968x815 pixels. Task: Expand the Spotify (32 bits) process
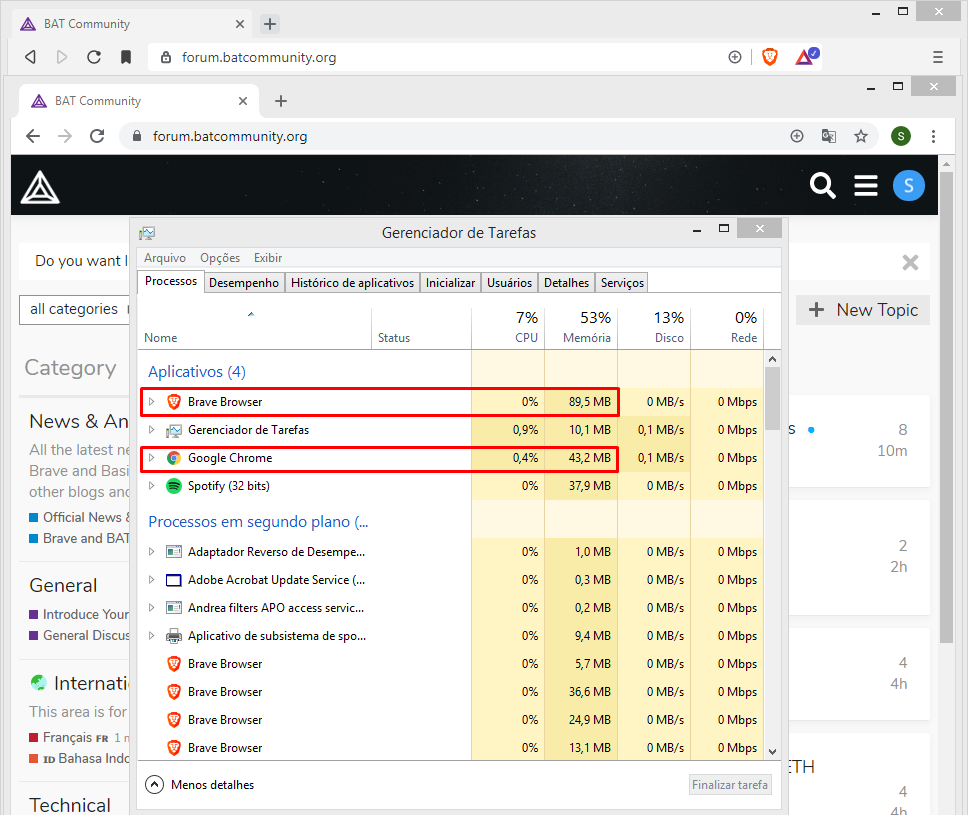pos(152,486)
